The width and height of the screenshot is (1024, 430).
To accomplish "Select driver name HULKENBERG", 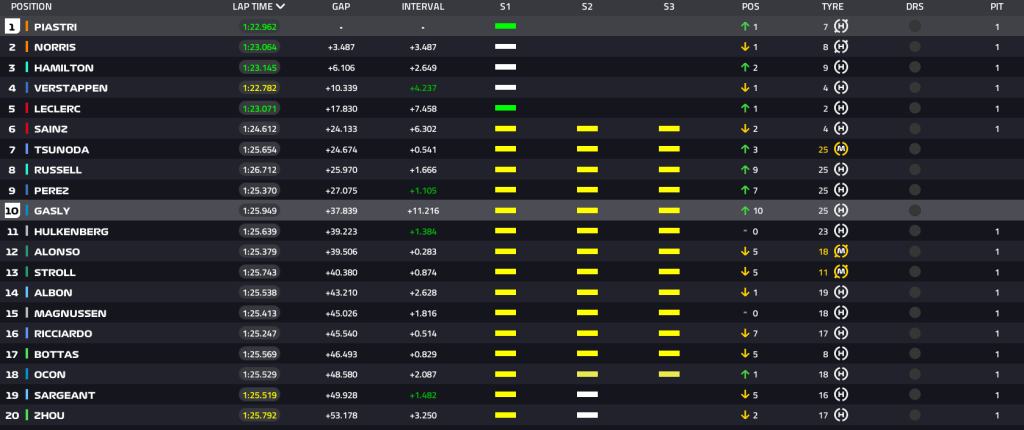I will pos(71,231).
